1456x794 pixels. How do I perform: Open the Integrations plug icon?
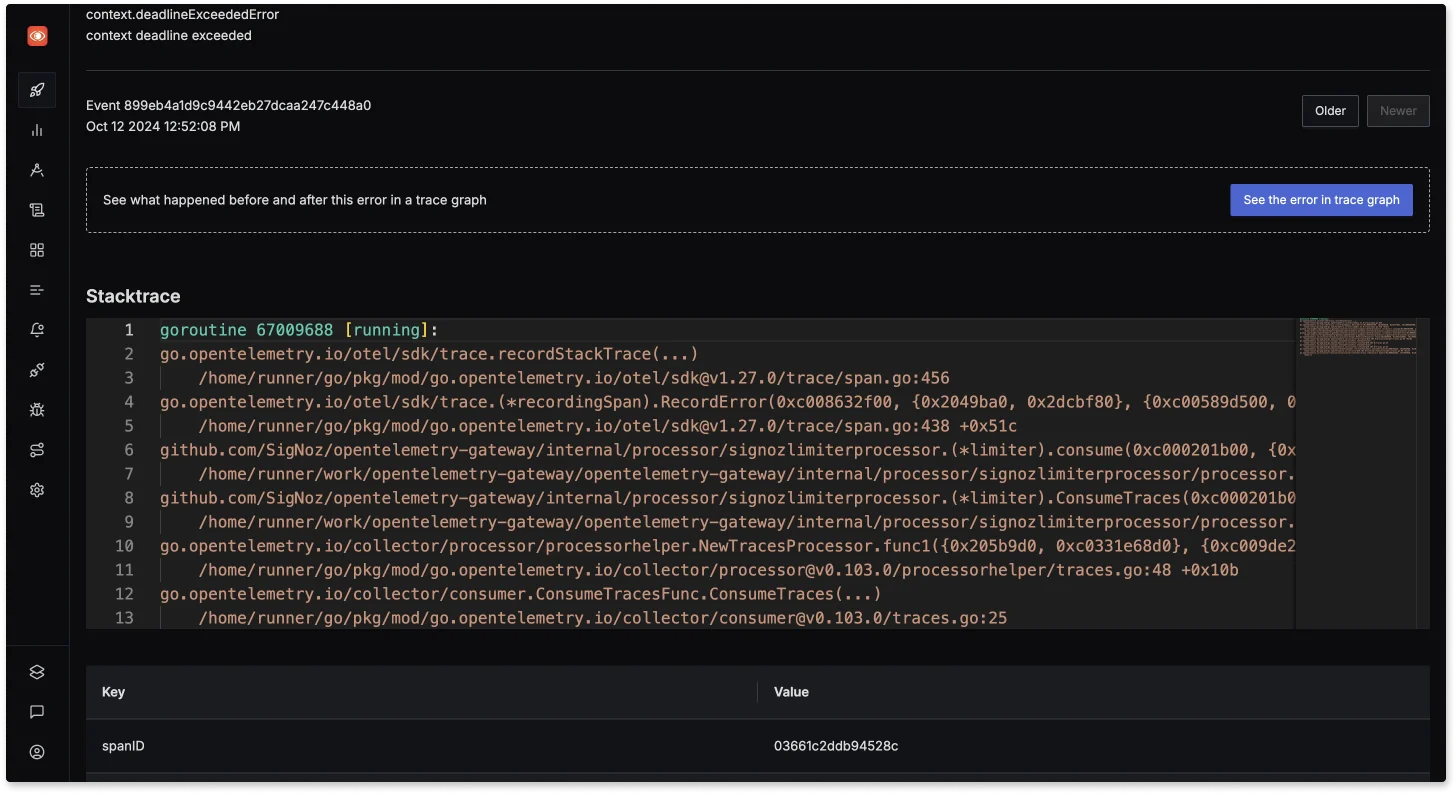[x=37, y=370]
